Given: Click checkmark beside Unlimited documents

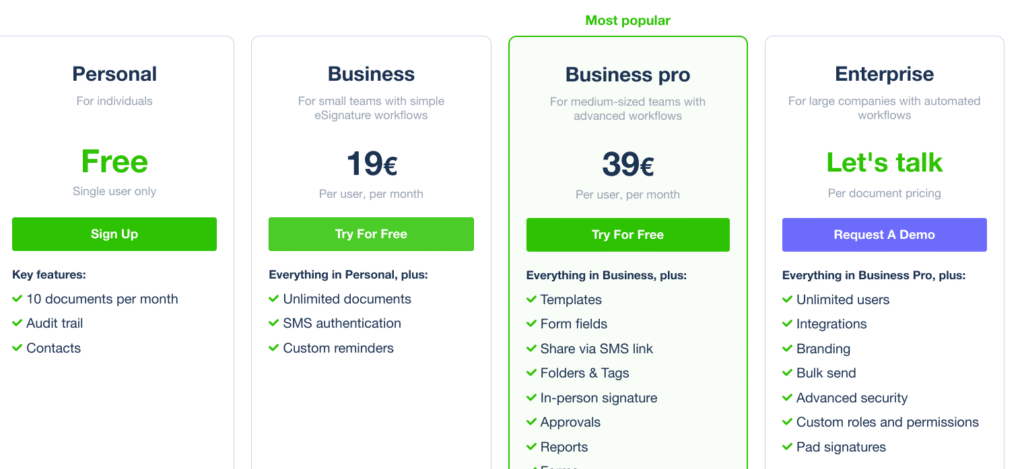Looking at the screenshot, I should (x=274, y=299).
